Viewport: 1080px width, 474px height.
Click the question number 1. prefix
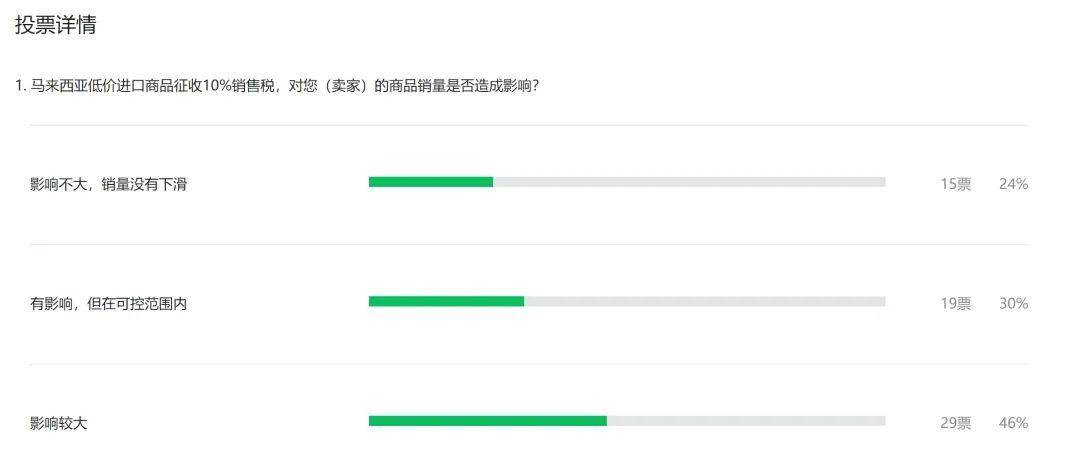[x=20, y=86]
